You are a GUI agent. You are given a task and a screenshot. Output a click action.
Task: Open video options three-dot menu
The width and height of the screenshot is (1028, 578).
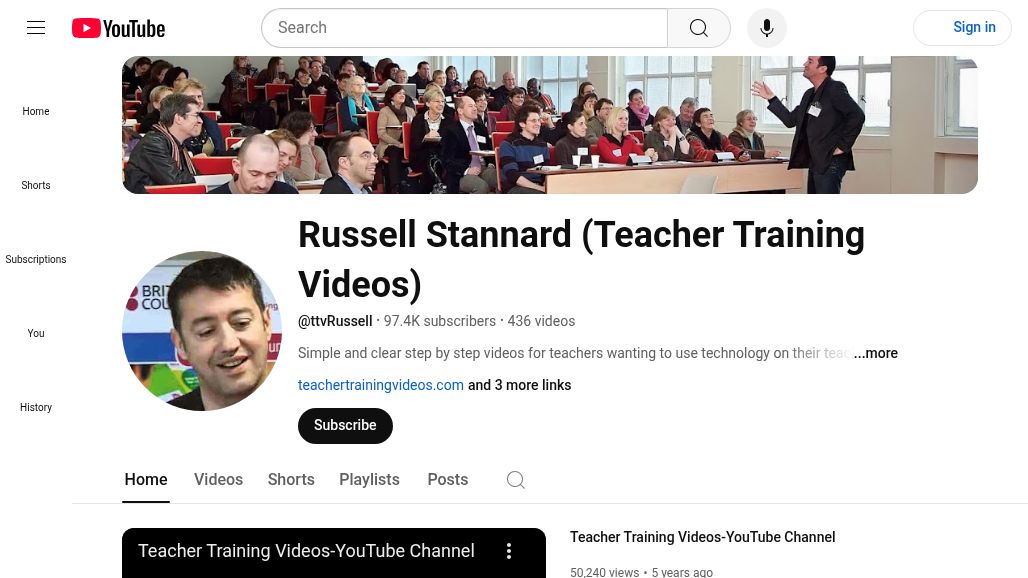click(509, 551)
